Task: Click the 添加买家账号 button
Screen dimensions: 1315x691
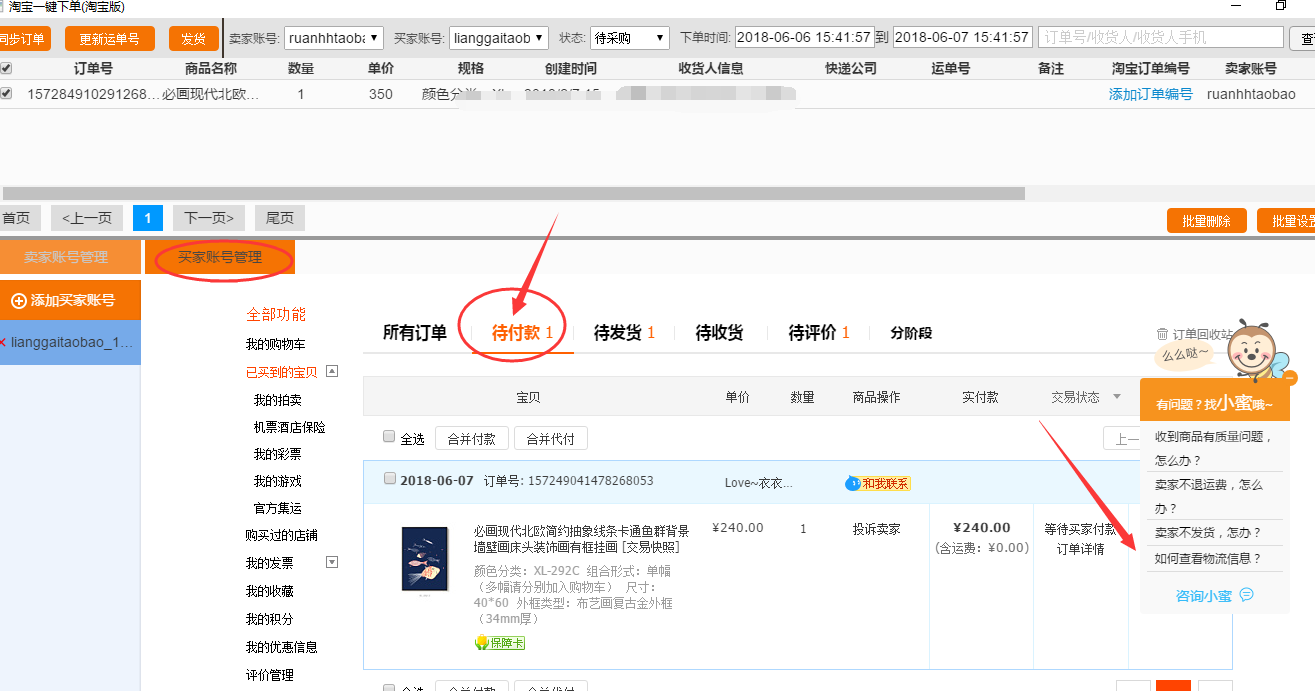Action: tap(70, 300)
